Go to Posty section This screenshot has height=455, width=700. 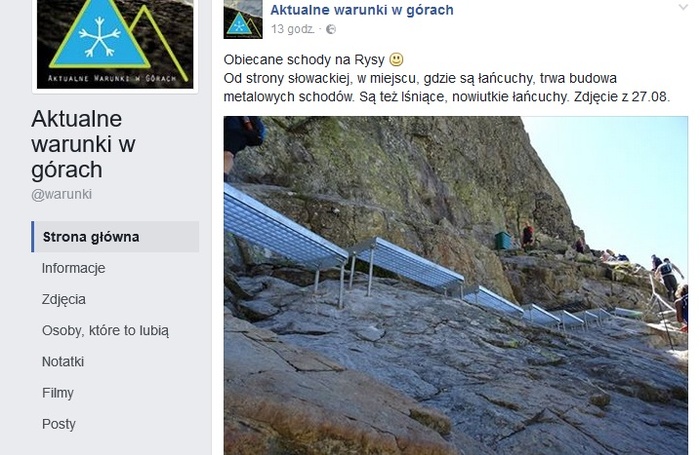[x=58, y=424]
